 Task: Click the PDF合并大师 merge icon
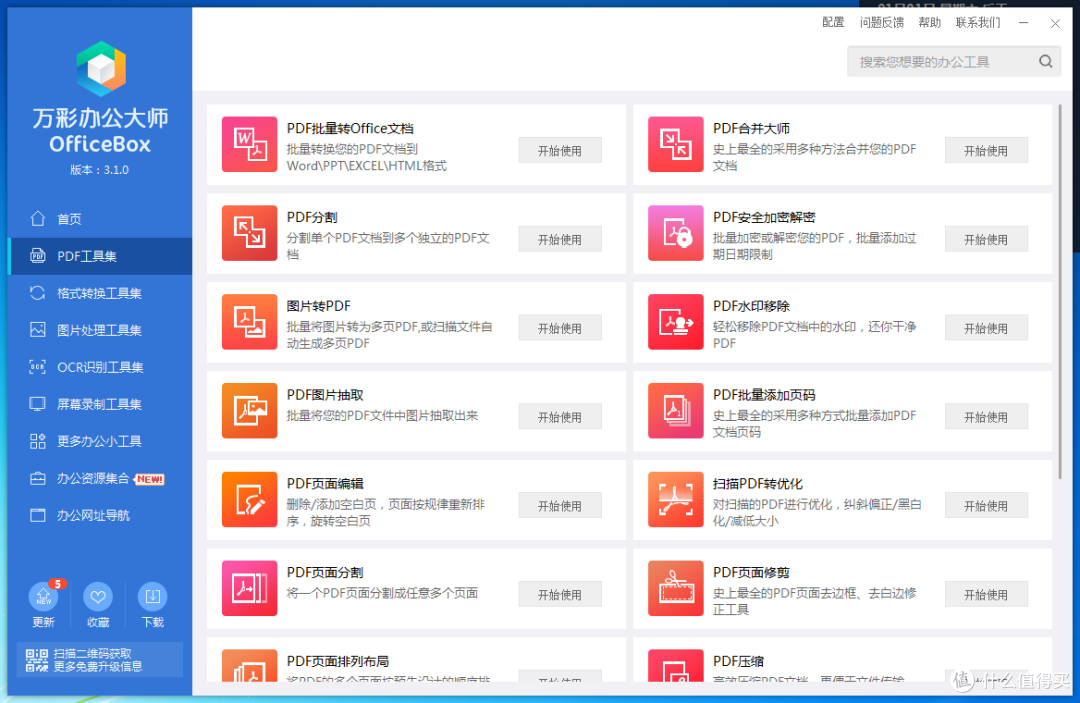[675, 144]
